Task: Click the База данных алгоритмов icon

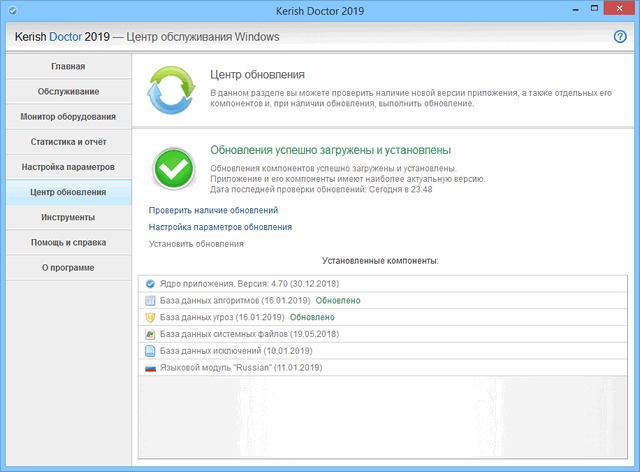Action: 150,300
